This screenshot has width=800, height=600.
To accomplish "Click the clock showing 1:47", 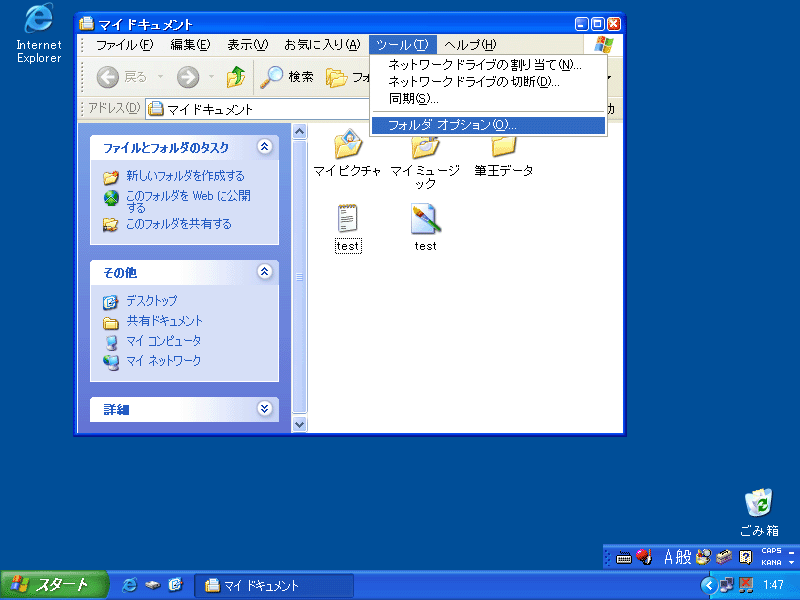I will pyautogui.click(x=773, y=585).
